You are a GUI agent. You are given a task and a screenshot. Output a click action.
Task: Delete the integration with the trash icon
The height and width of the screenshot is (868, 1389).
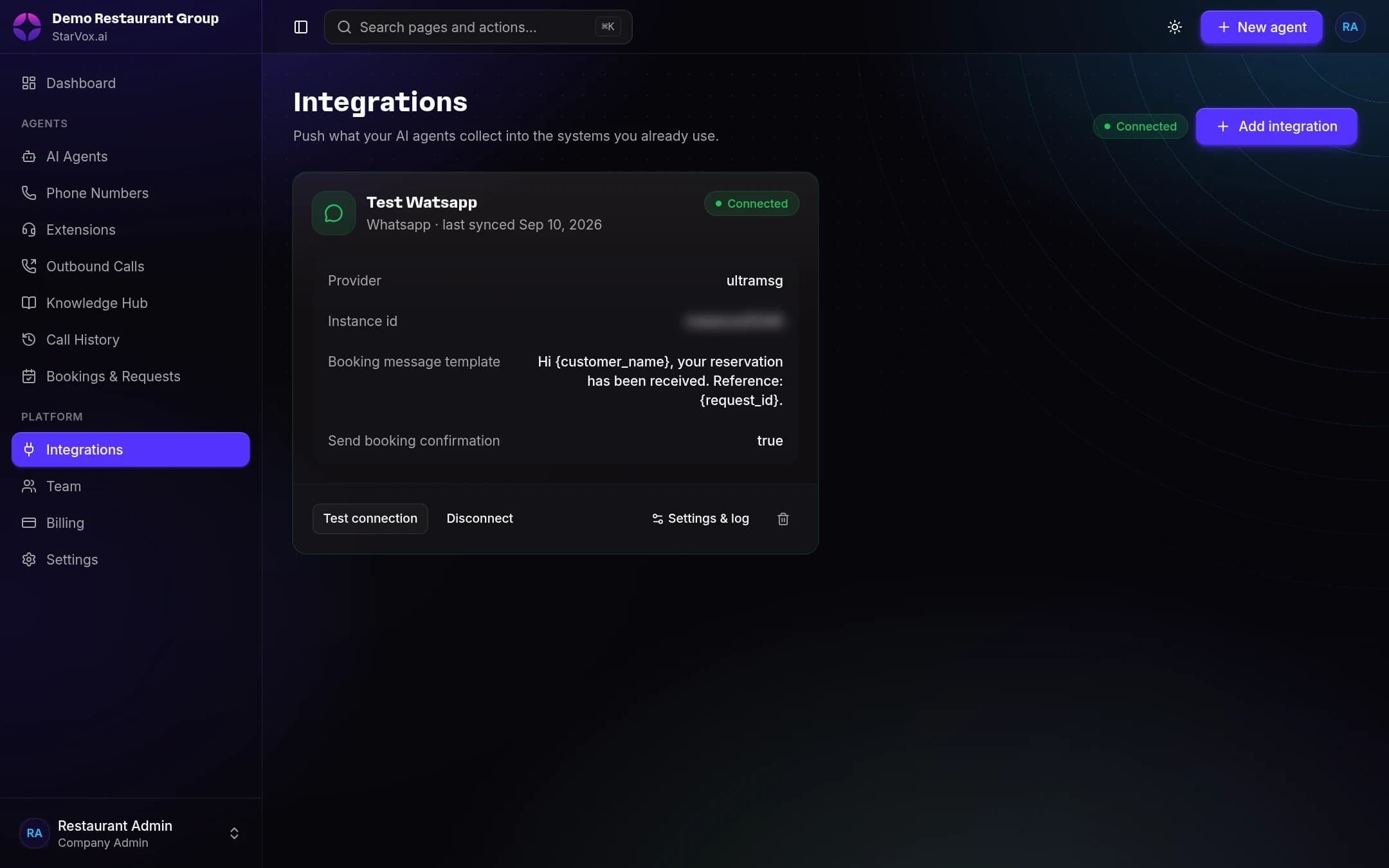783,519
